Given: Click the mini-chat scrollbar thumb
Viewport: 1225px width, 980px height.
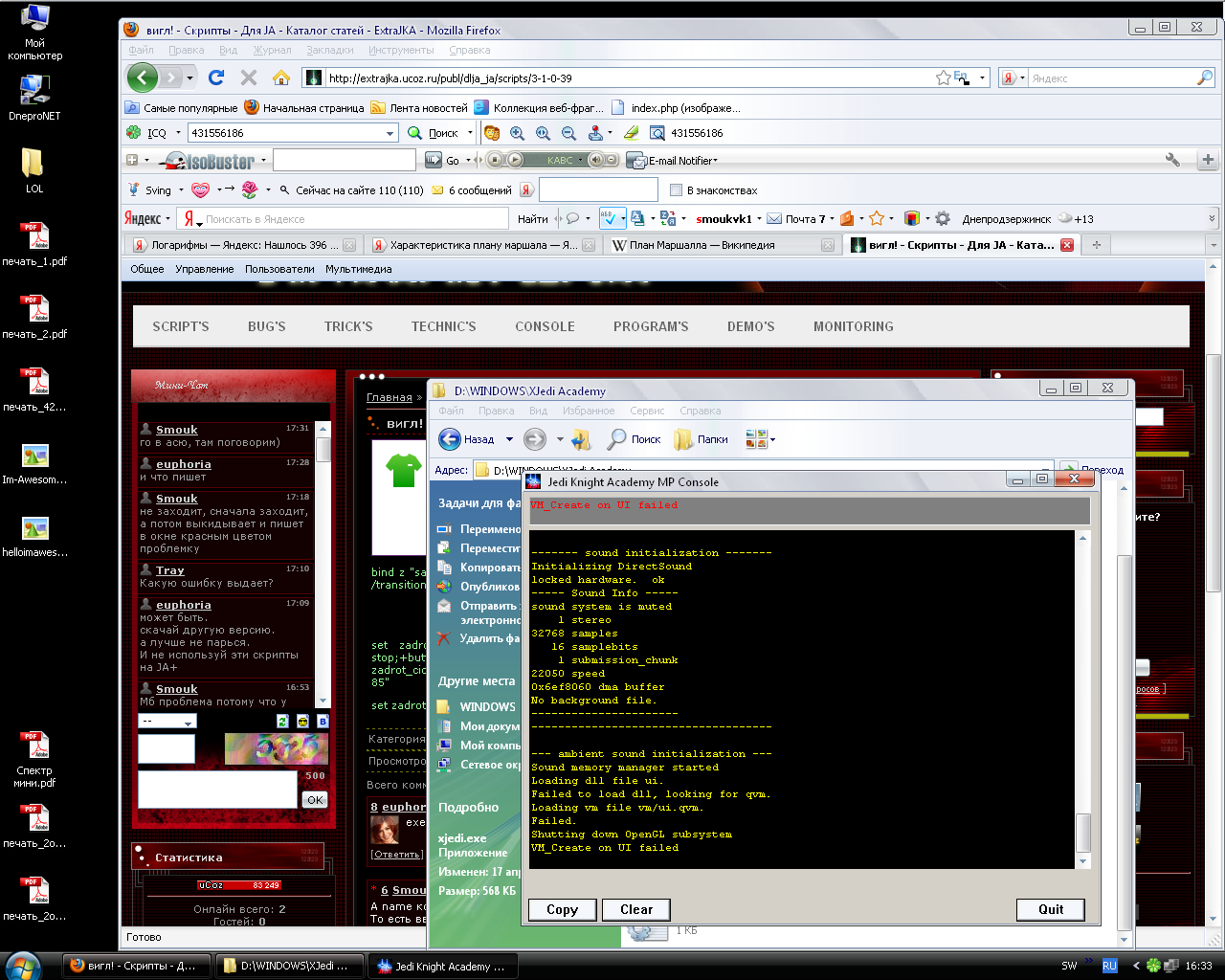Looking at the screenshot, I should tap(323, 450).
